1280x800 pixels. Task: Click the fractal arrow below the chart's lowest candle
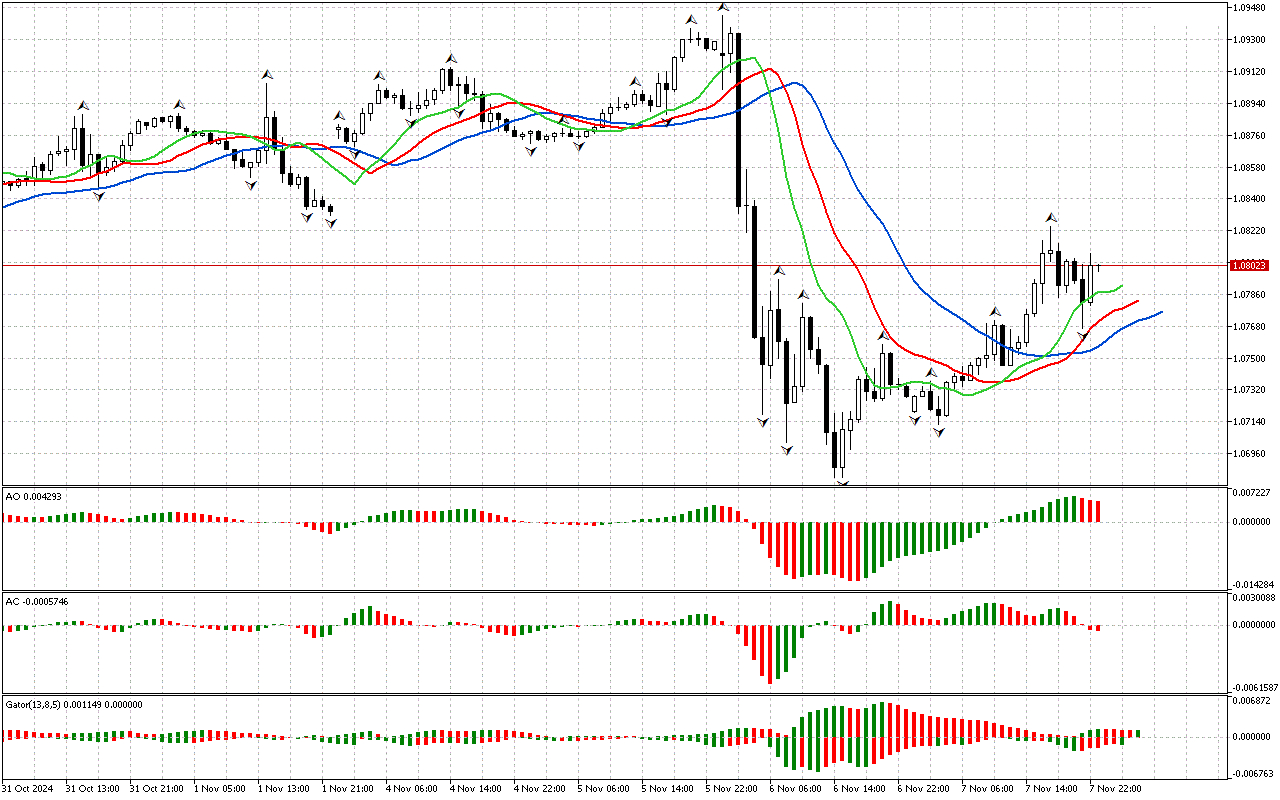[843, 483]
